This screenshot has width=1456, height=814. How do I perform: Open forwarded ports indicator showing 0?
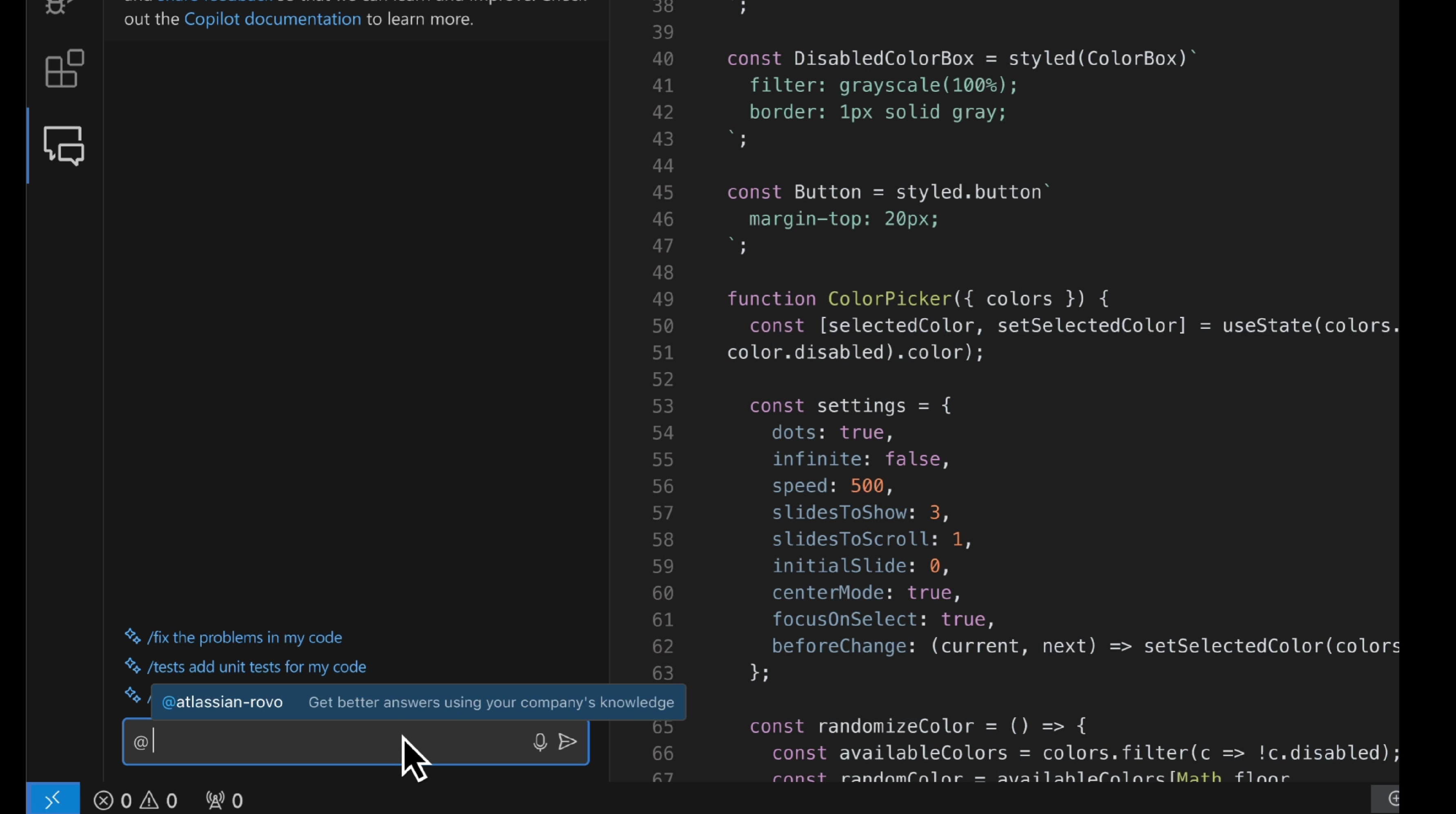coord(225,801)
